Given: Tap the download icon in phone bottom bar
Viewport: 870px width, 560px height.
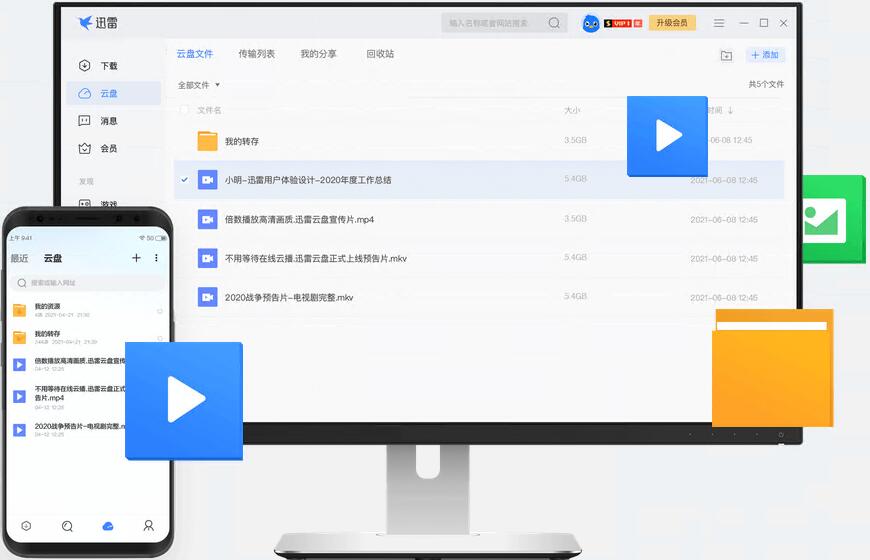Looking at the screenshot, I should [26, 526].
